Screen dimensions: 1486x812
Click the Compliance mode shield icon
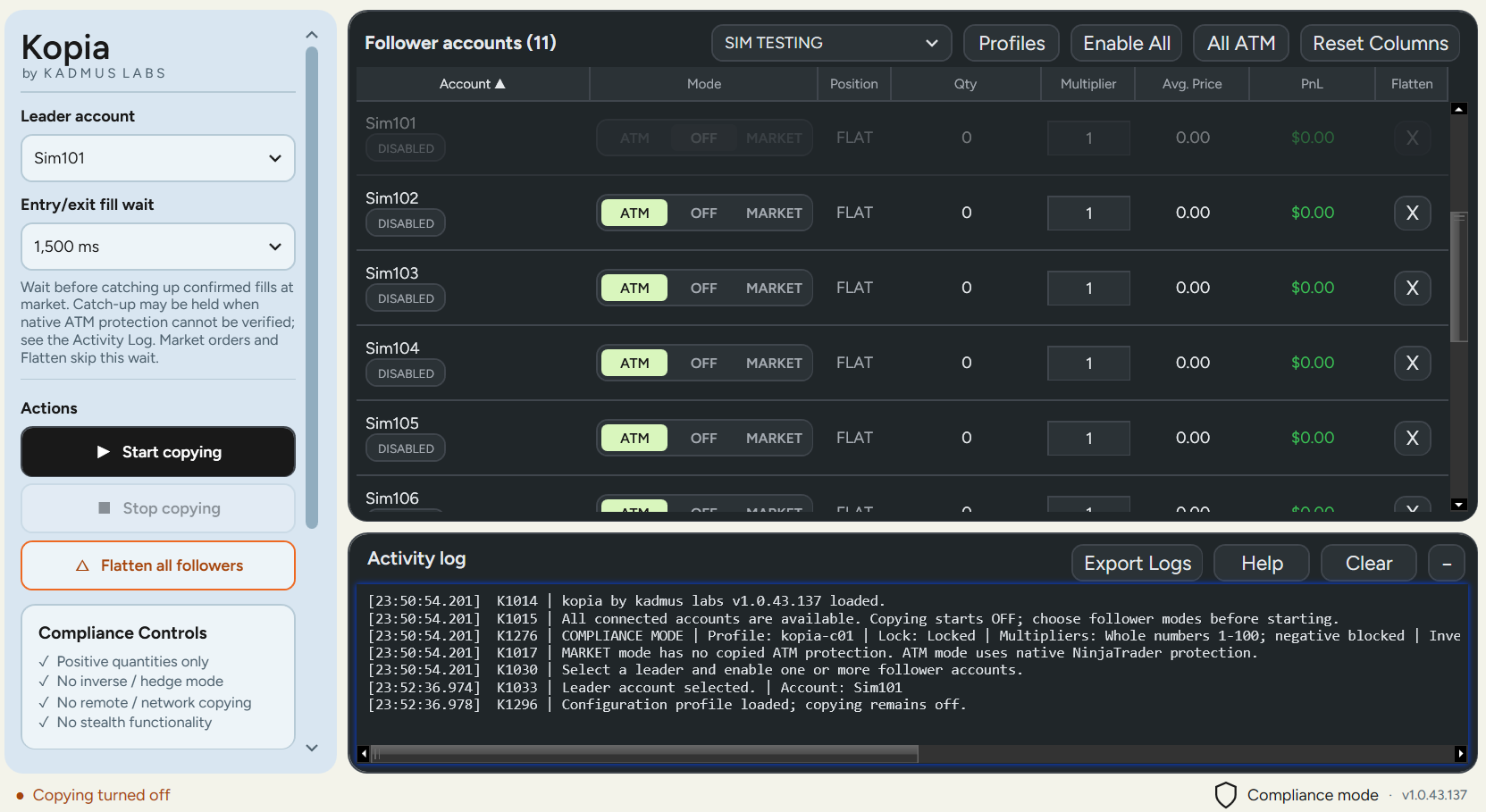(1226, 795)
